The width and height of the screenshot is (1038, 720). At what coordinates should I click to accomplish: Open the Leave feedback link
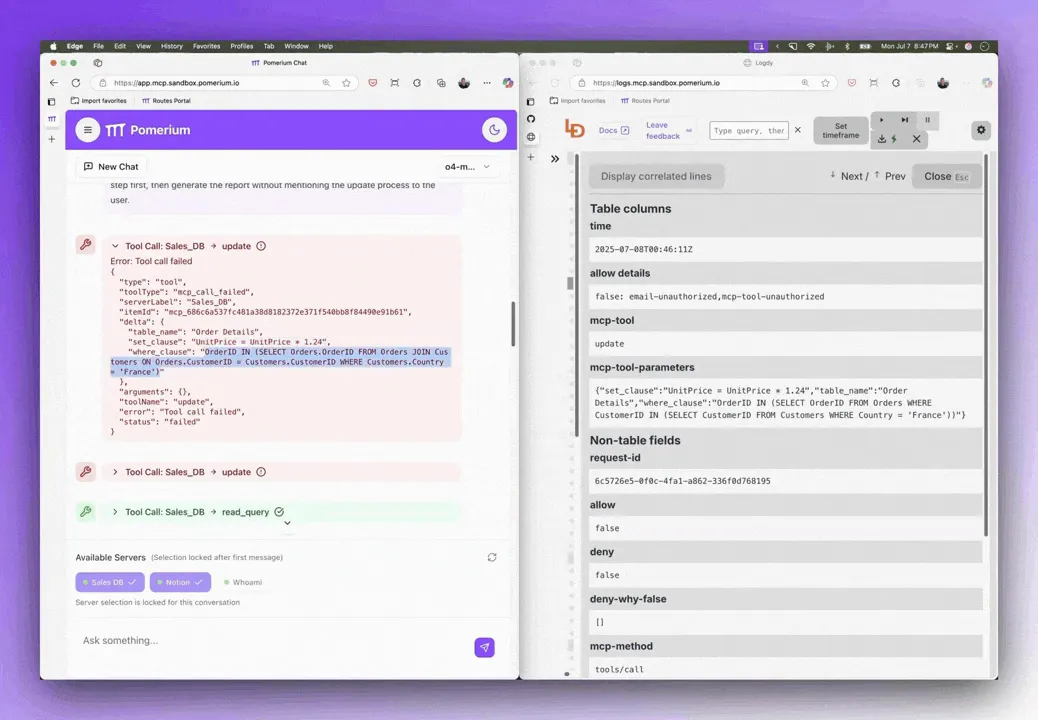pos(667,130)
